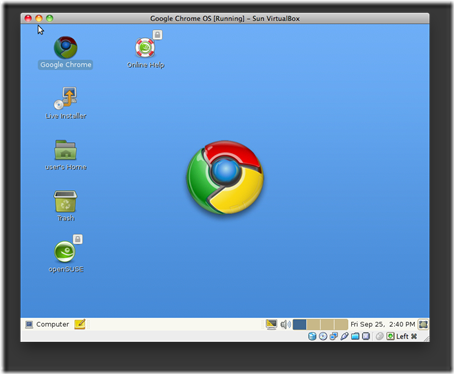Open the user's Home folder icon
This screenshot has width=454, height=374.
click(x=66, y=150)
